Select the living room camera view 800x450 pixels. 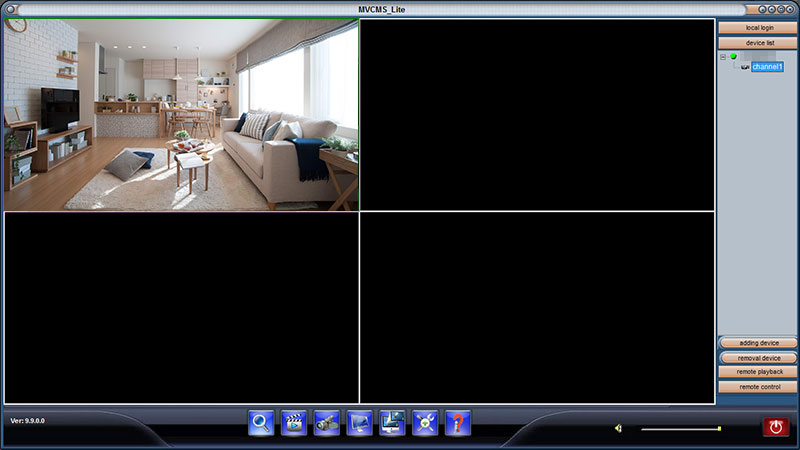[181, 115]
